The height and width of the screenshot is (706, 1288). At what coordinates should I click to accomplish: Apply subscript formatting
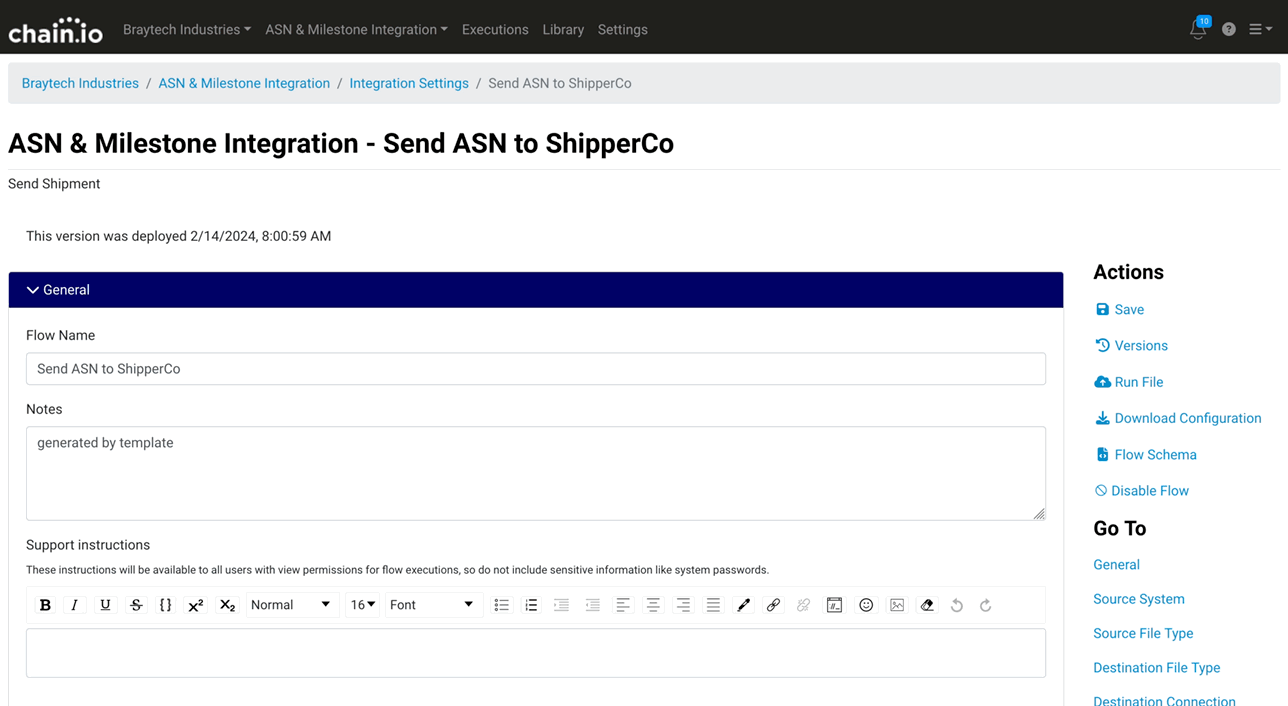227,605
